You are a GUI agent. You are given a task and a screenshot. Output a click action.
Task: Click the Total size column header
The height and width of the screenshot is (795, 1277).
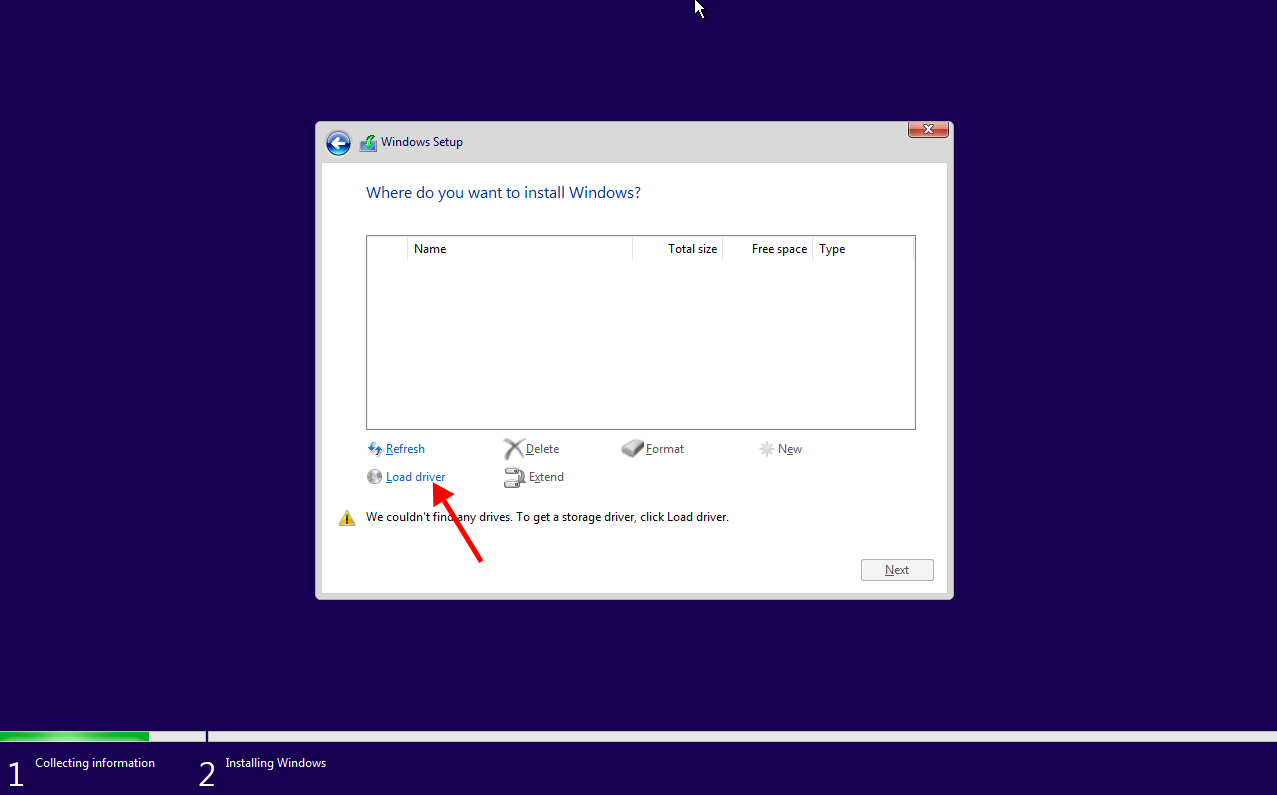click(678, 249)
